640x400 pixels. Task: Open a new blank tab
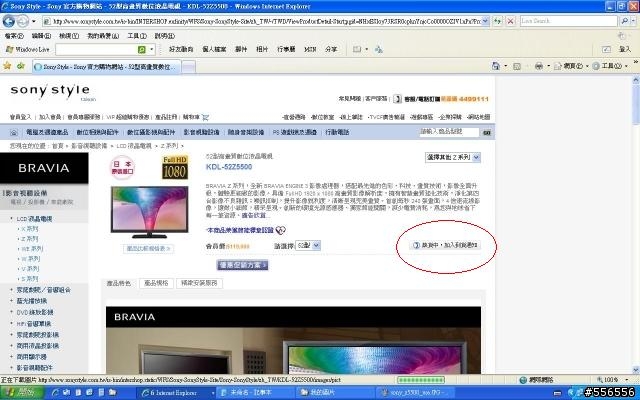pos(188,67)
